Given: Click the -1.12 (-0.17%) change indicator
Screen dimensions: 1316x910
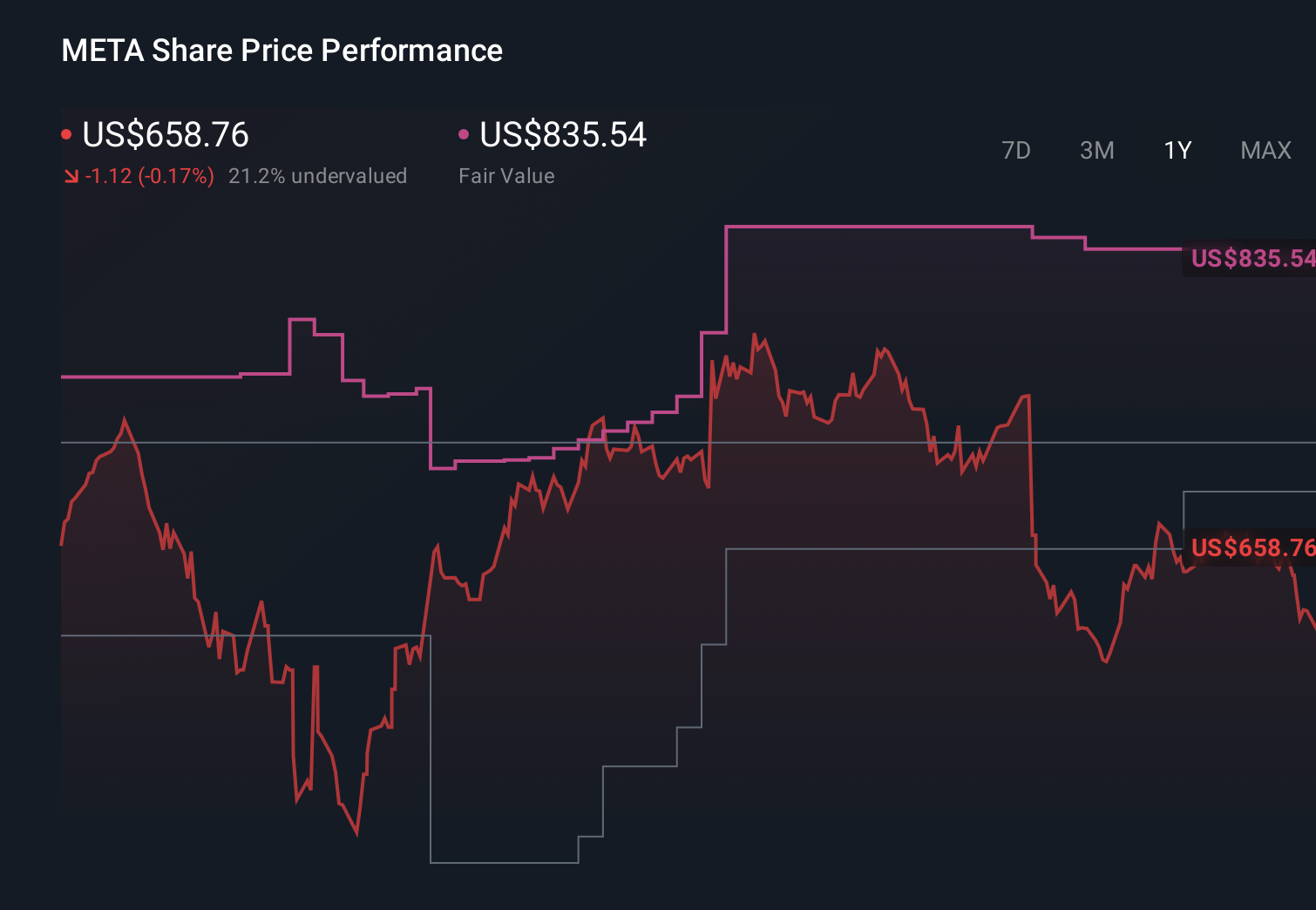Looking at the screenshot, I should click(x=148, y=175).
